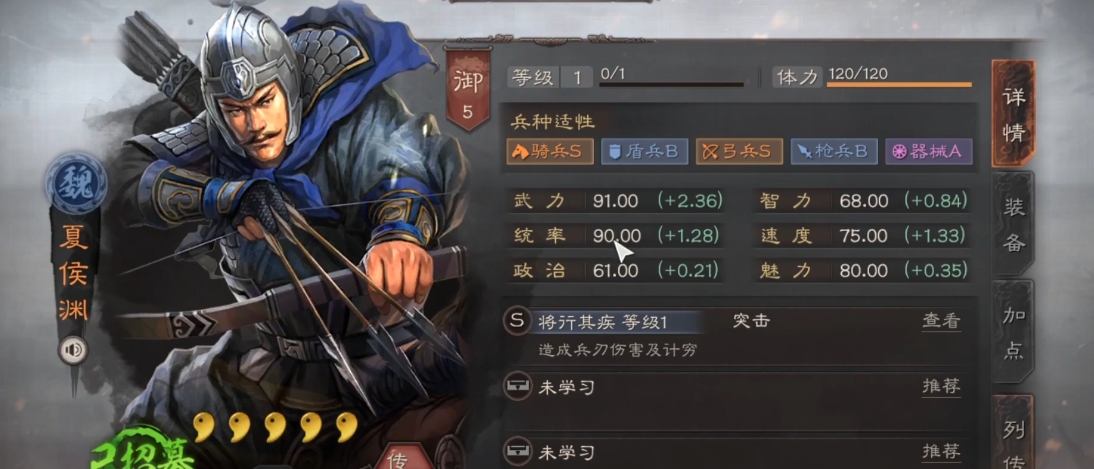Click 推荐 for the second unlearned skill
Image resolution: width=1094 pixels, height=469 pixels.
(x=941, y=452)
